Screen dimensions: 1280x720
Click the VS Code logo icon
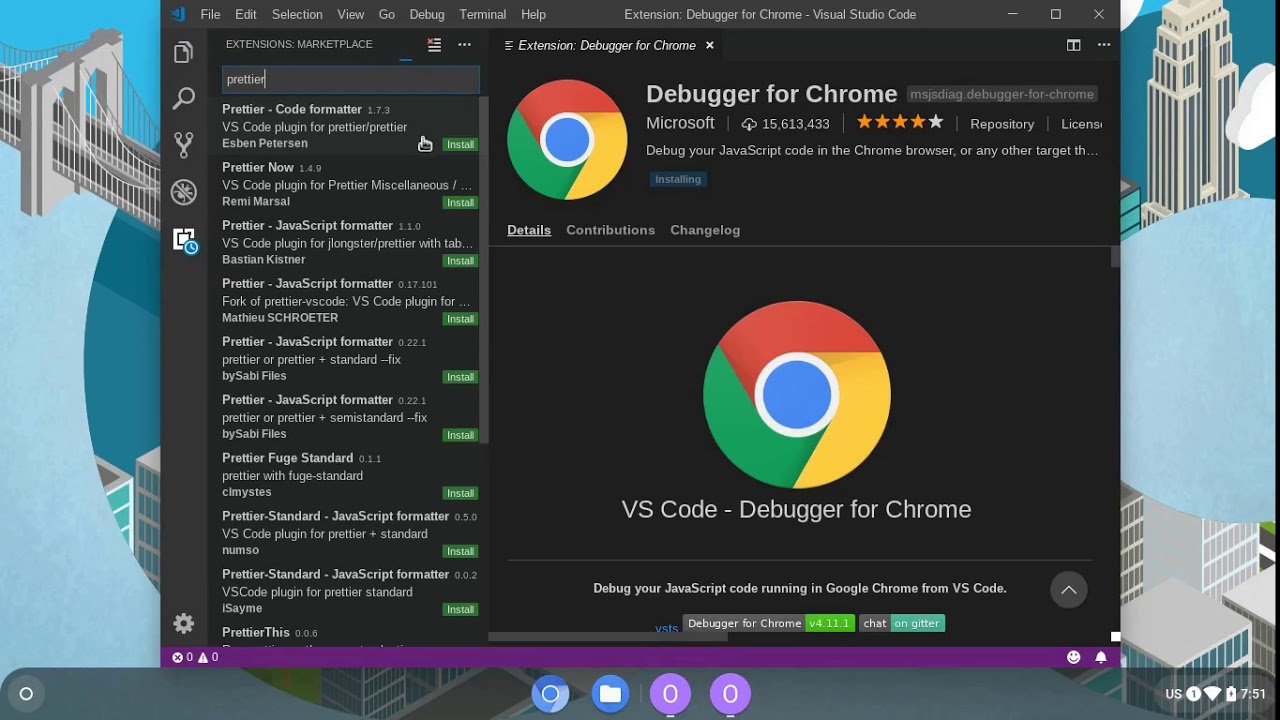(177, 14)
